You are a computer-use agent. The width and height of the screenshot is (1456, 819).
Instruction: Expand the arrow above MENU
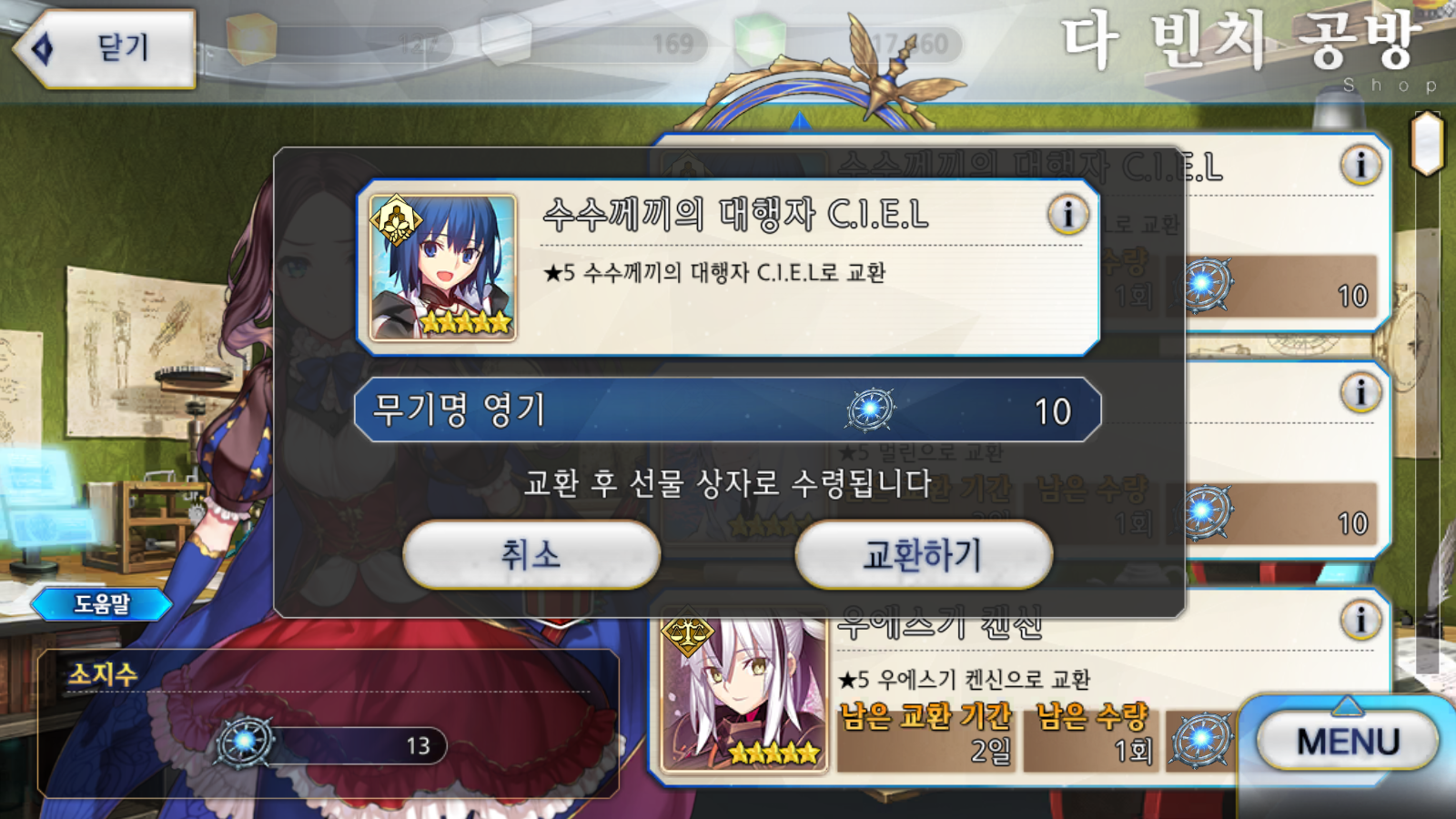point(1347,705)
